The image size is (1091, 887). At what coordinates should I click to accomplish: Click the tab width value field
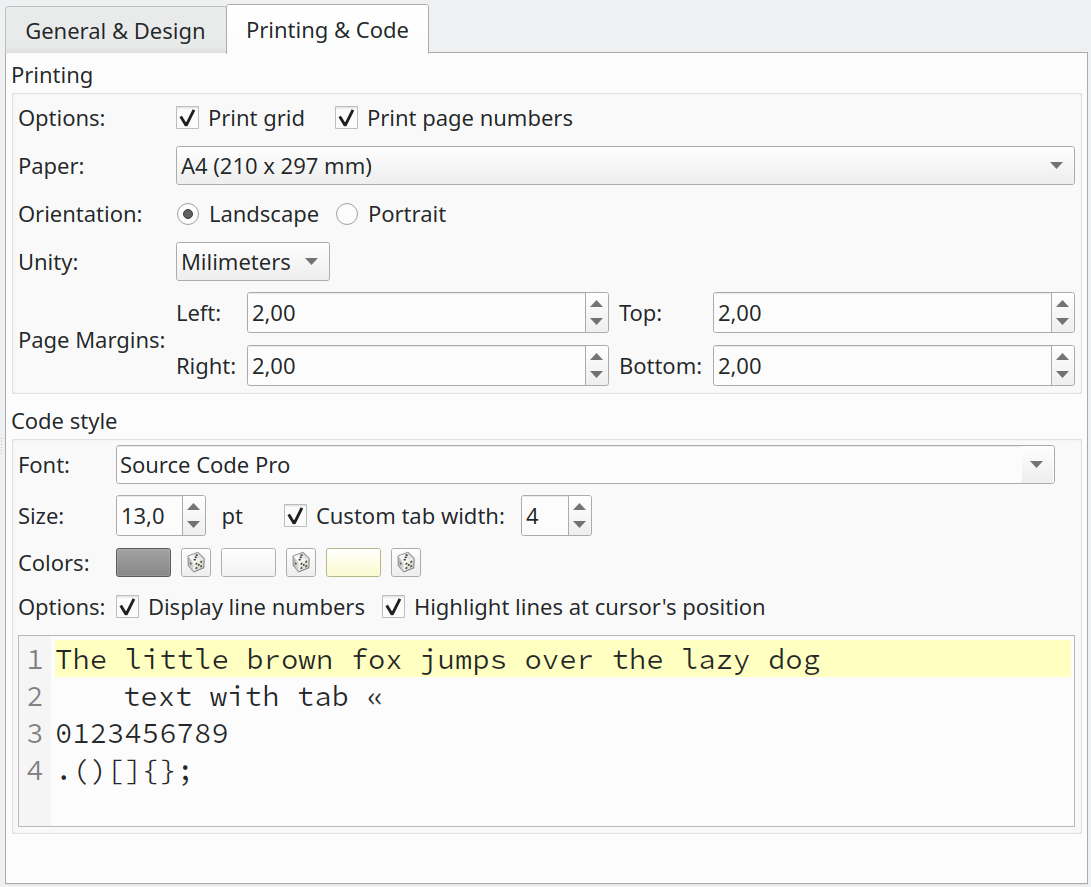(x=545, y=516)
